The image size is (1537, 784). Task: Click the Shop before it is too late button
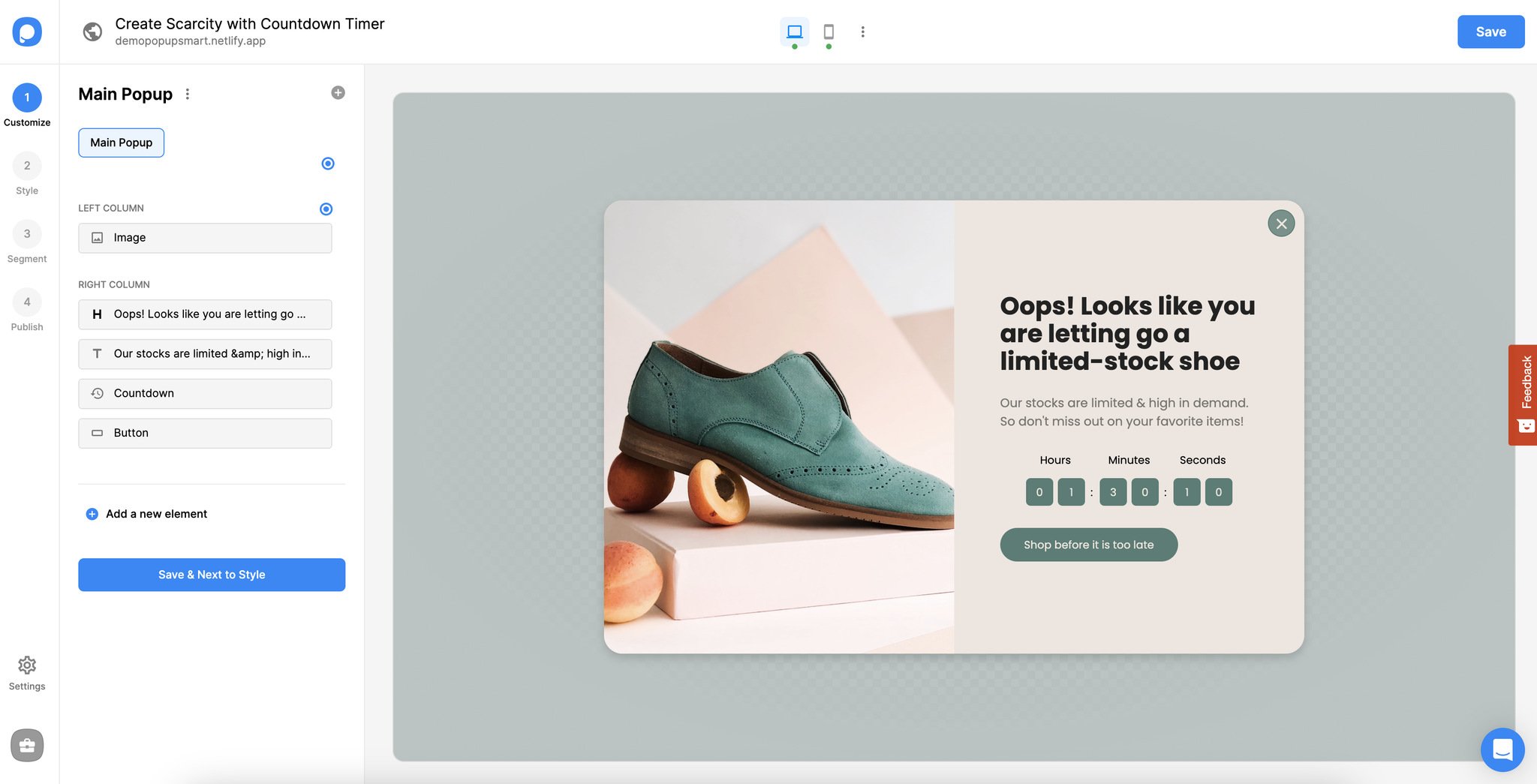[x=1088, y=545]
